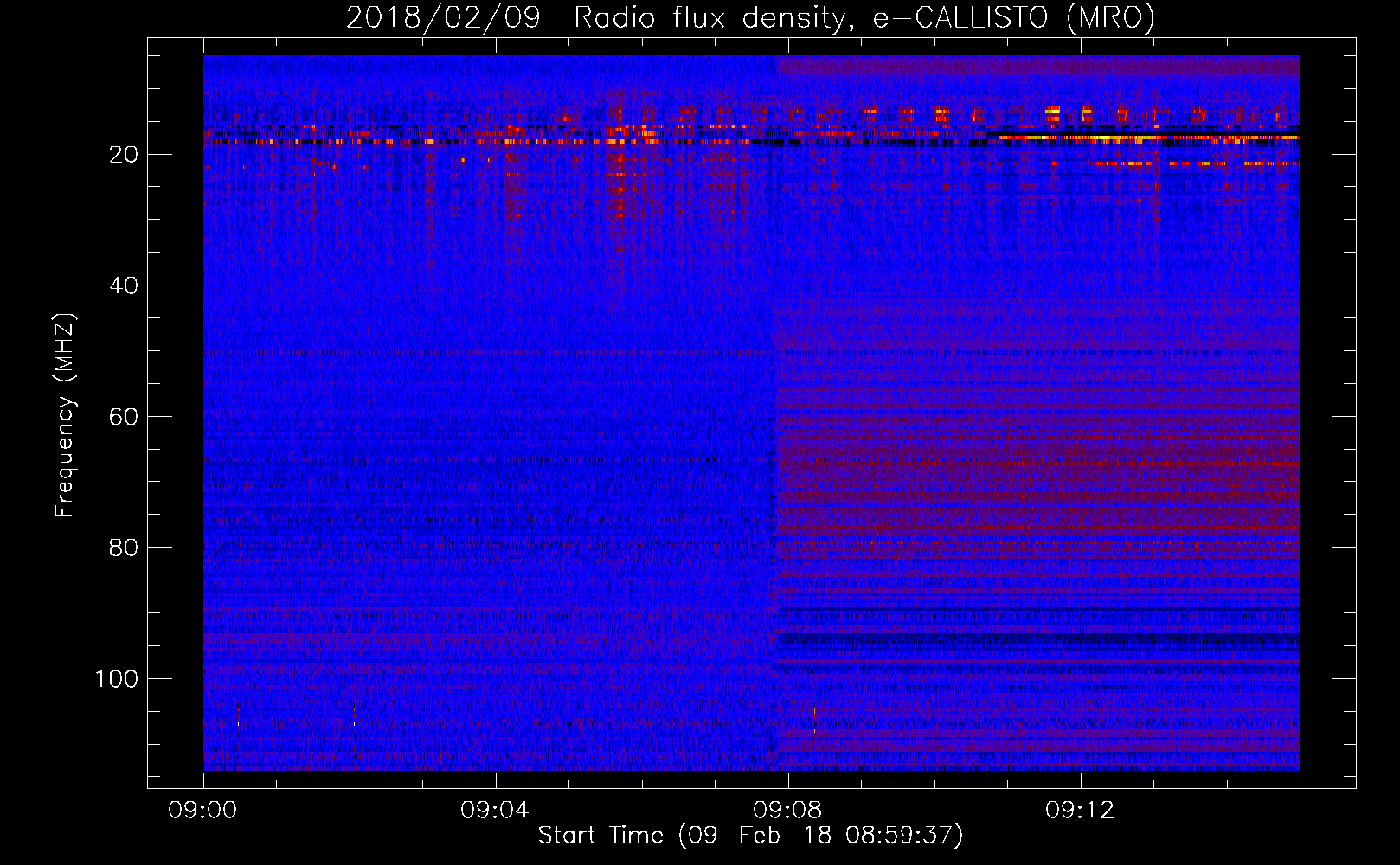Viewport: 1400px width, 865px height.
Task: Click the 60 frequency axis tick label
Action: tap(124, 417)
